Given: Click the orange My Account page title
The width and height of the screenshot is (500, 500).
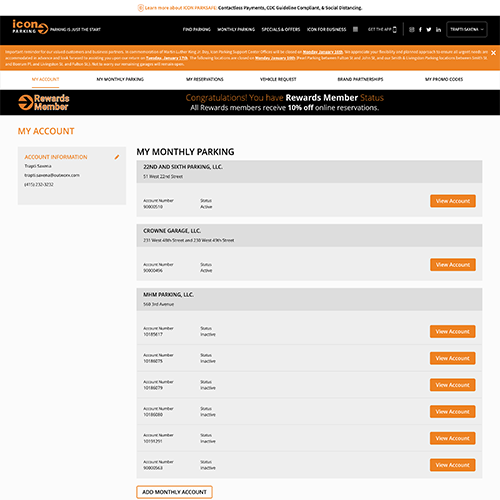Looking at the screenshot, I should click(x=46, y=131).
